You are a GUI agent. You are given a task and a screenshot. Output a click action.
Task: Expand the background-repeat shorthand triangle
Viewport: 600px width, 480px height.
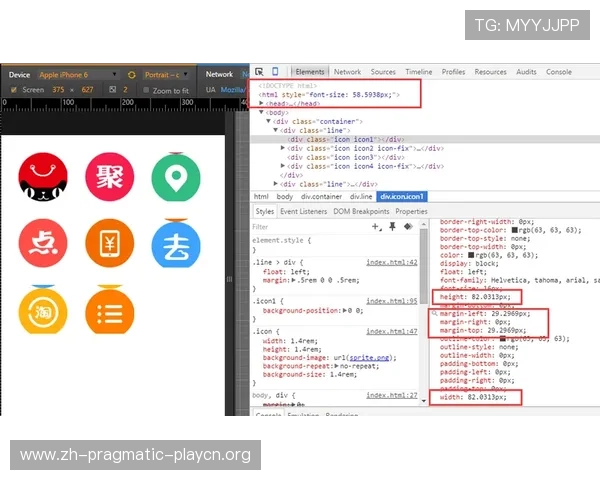pos(336,366)
